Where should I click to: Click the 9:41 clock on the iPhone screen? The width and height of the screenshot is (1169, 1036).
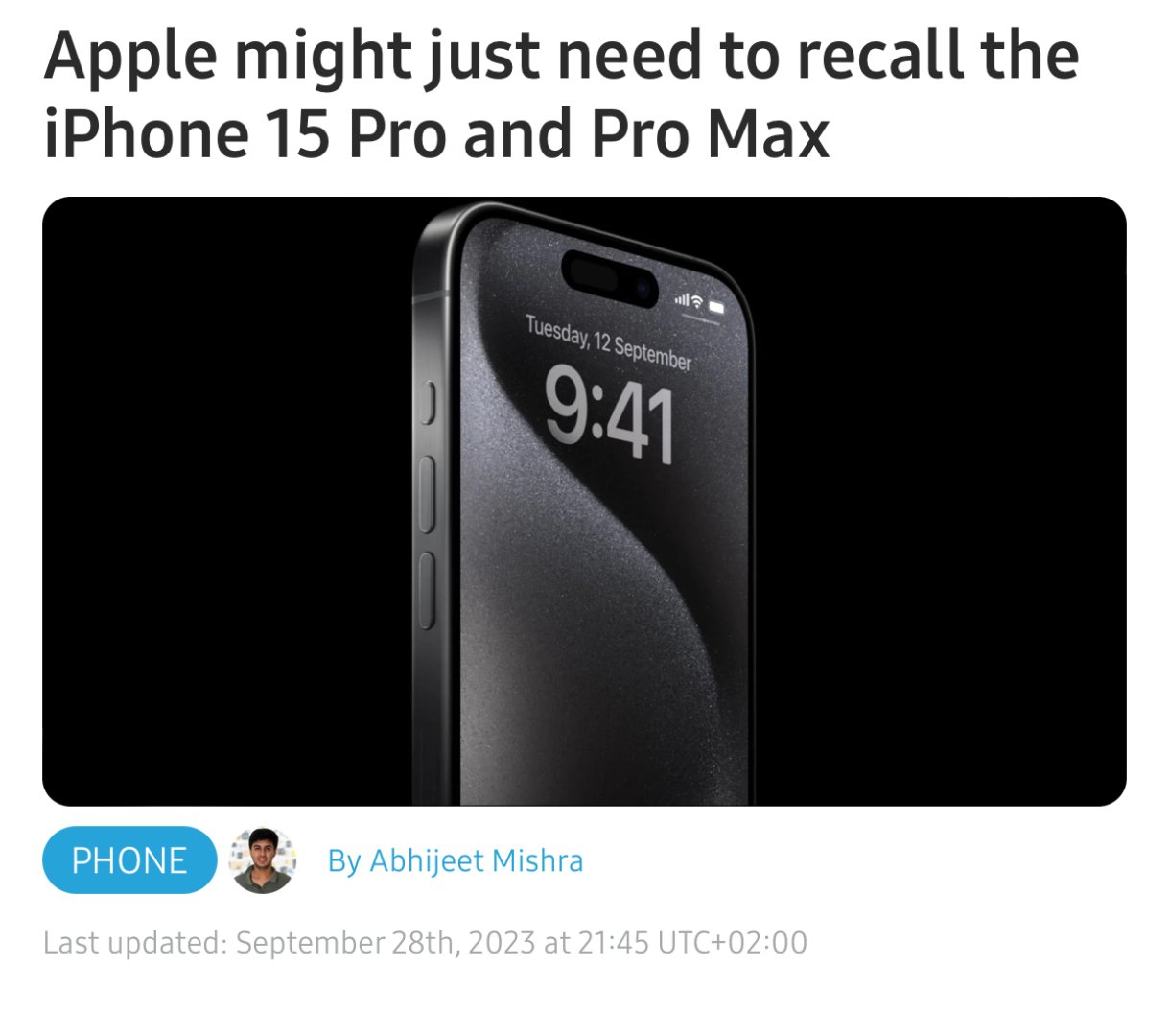(611, 416)
